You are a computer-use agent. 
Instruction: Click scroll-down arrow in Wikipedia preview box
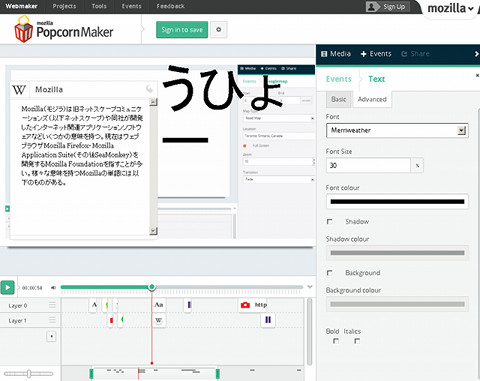coord(153,231)
